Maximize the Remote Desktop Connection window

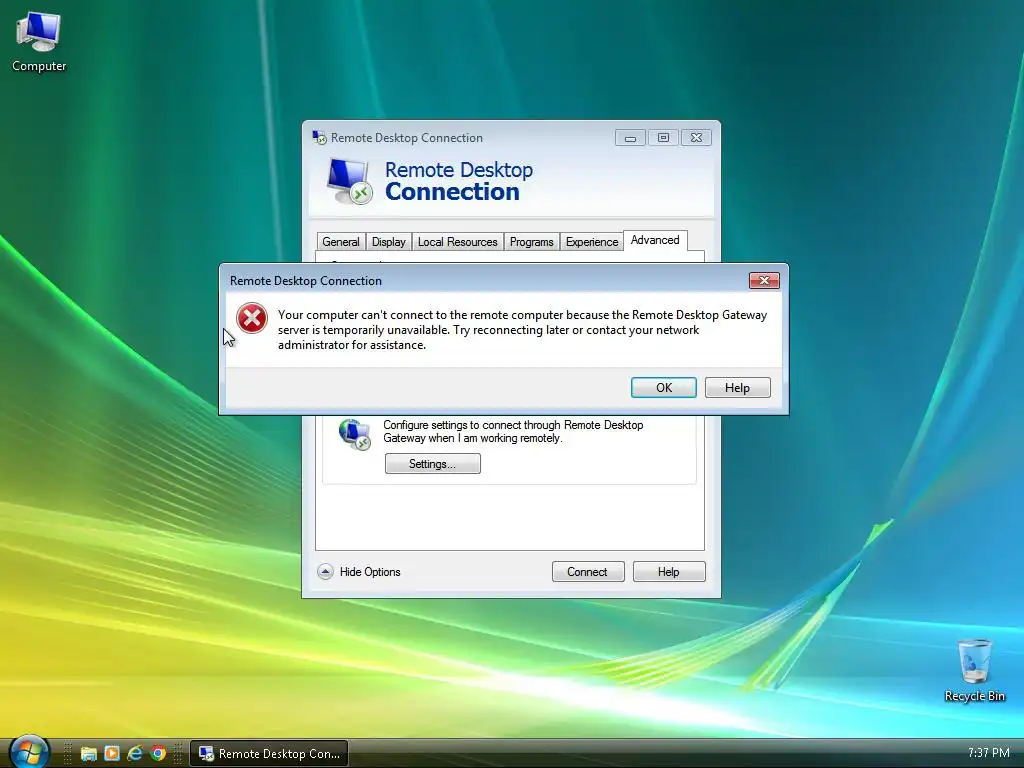[663, 138]
